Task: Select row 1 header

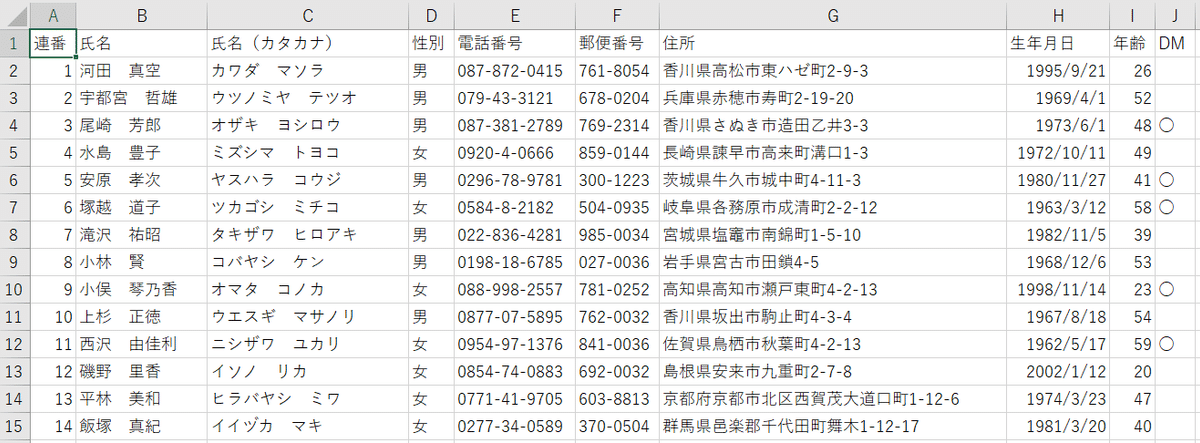Action: [x=15, y=44]
